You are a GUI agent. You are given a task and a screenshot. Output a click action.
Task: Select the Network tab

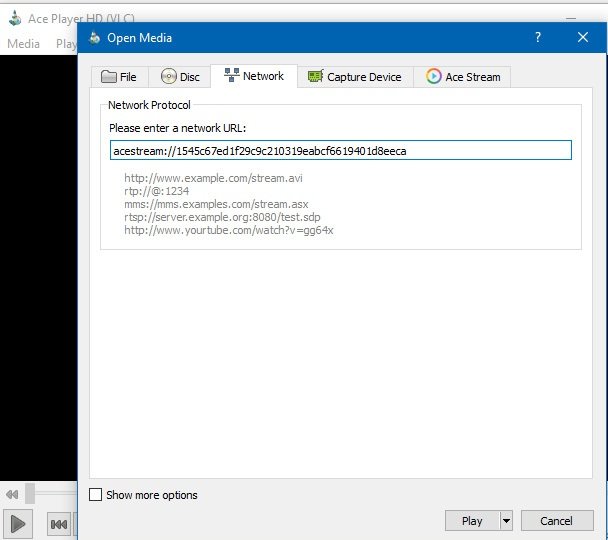click(x=254, y=76)
